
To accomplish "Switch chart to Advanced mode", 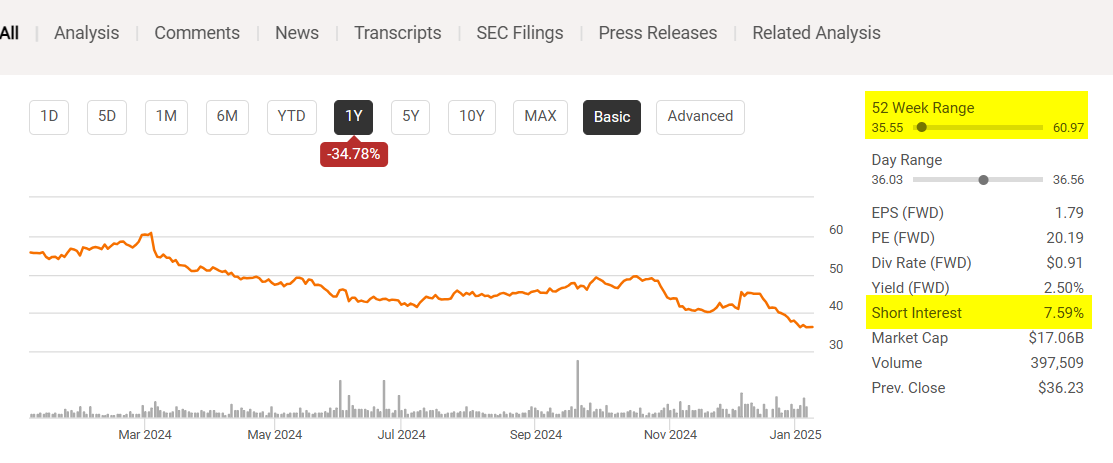I will point(700,116).
